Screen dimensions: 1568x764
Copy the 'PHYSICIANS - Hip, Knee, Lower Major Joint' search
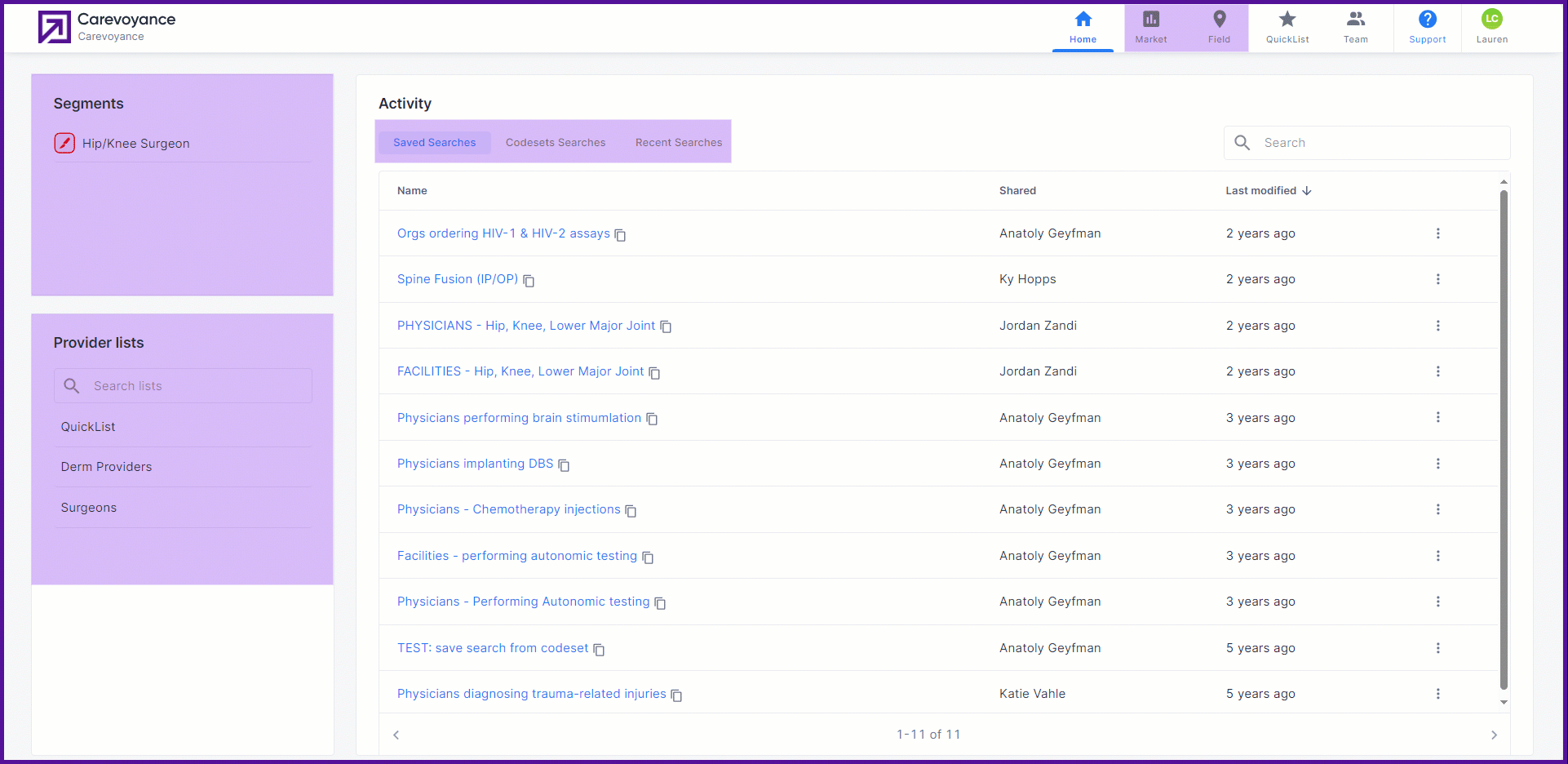click(x=666, y=326)
